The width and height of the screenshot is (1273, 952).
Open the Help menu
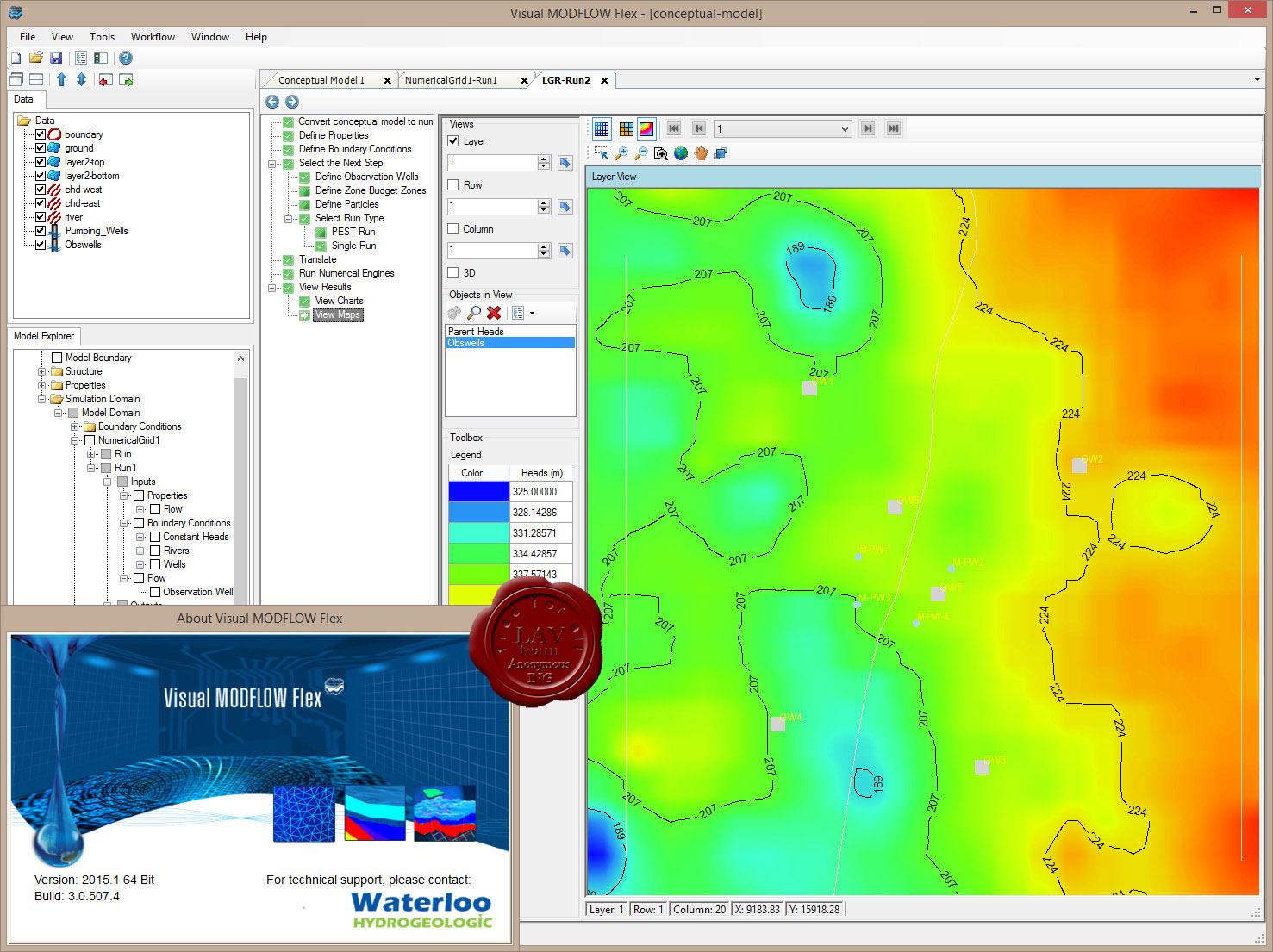click(x=256, y=37)
